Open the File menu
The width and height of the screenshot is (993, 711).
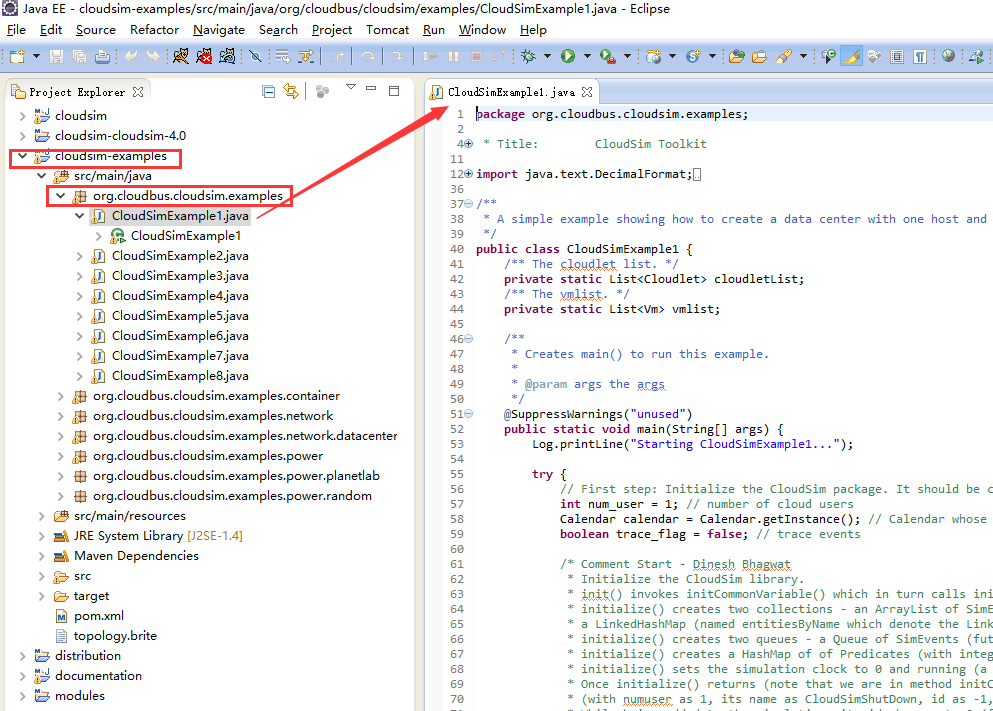[16, 30]
